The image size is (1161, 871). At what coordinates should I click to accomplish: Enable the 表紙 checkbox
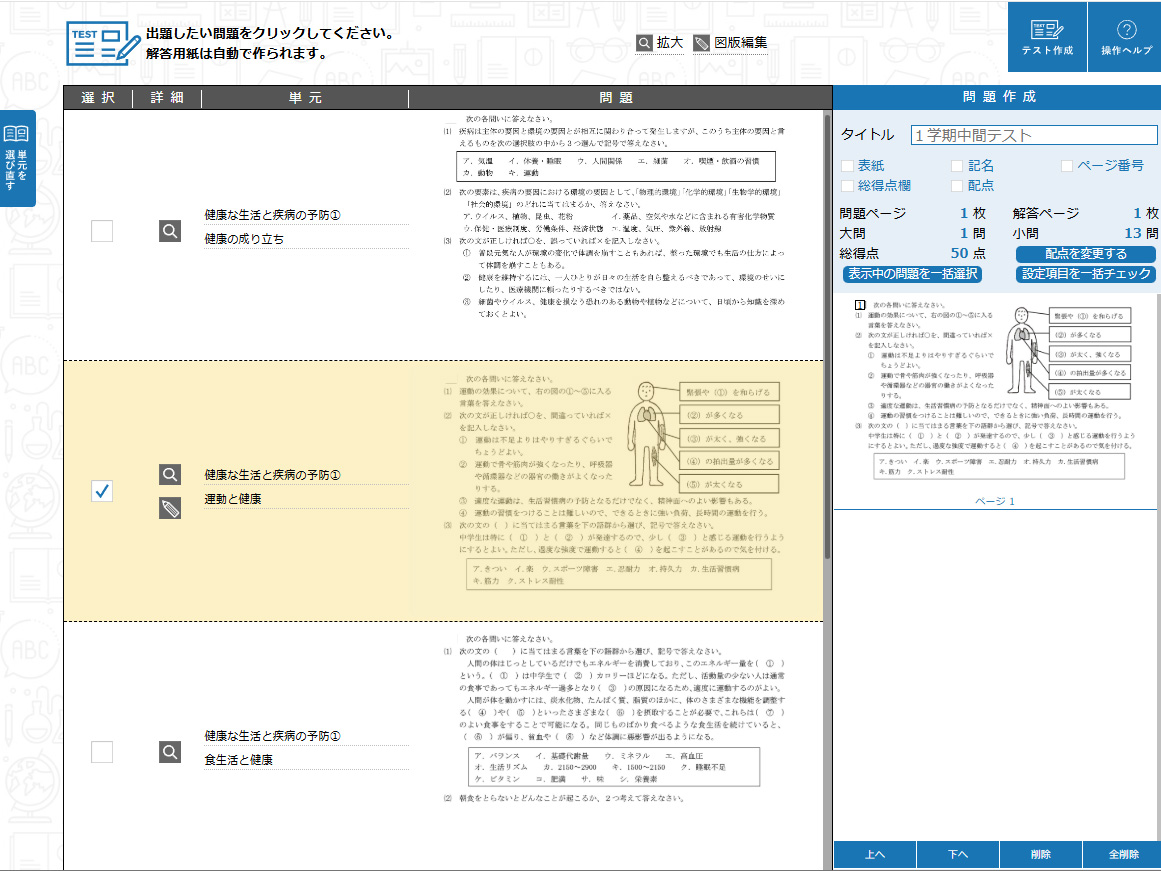coord(848,166)
